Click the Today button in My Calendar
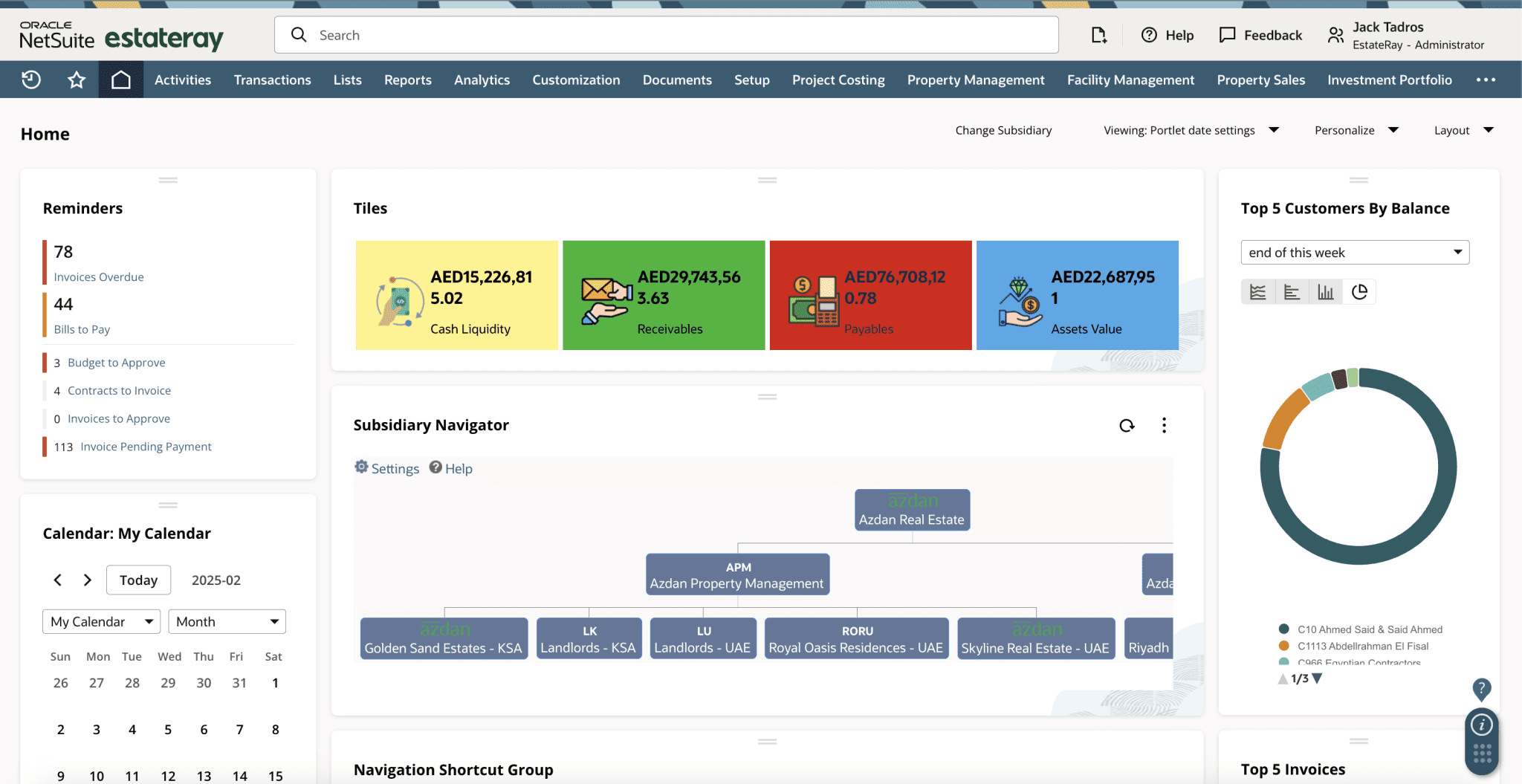 tap(138, 580)
